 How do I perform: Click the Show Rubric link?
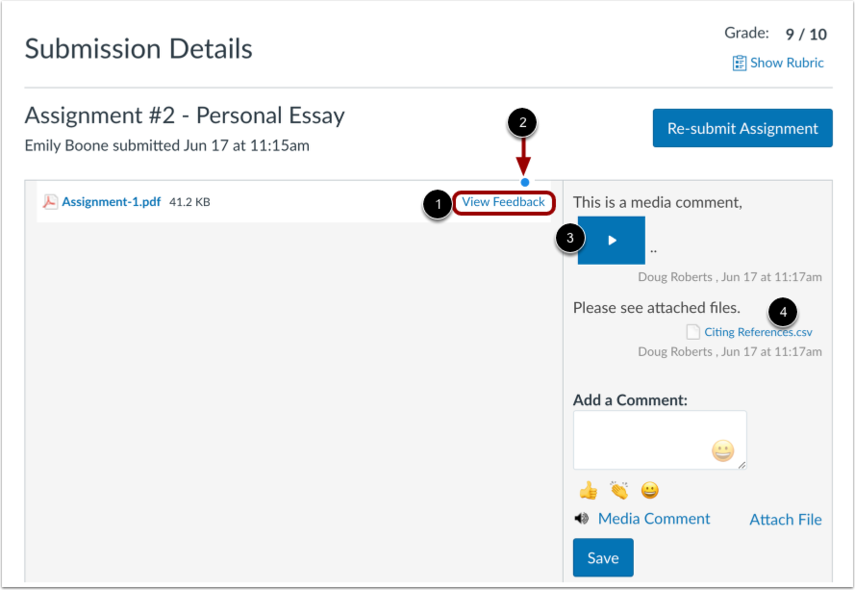(786, 63)
